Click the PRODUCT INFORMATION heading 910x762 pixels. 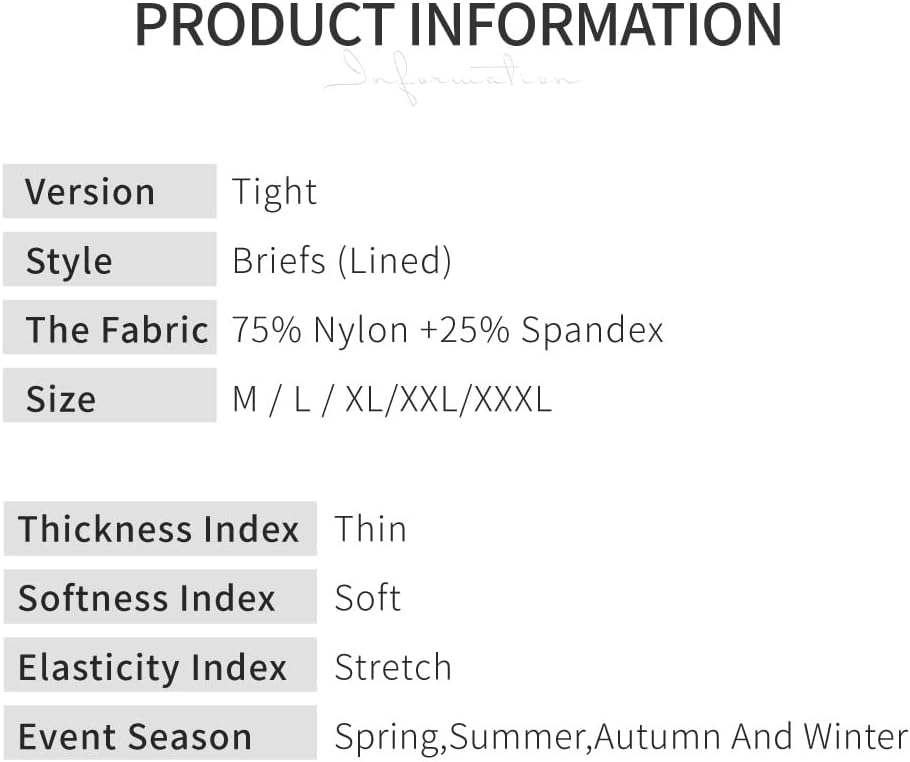pyautogui.click(x=458, y=27)
